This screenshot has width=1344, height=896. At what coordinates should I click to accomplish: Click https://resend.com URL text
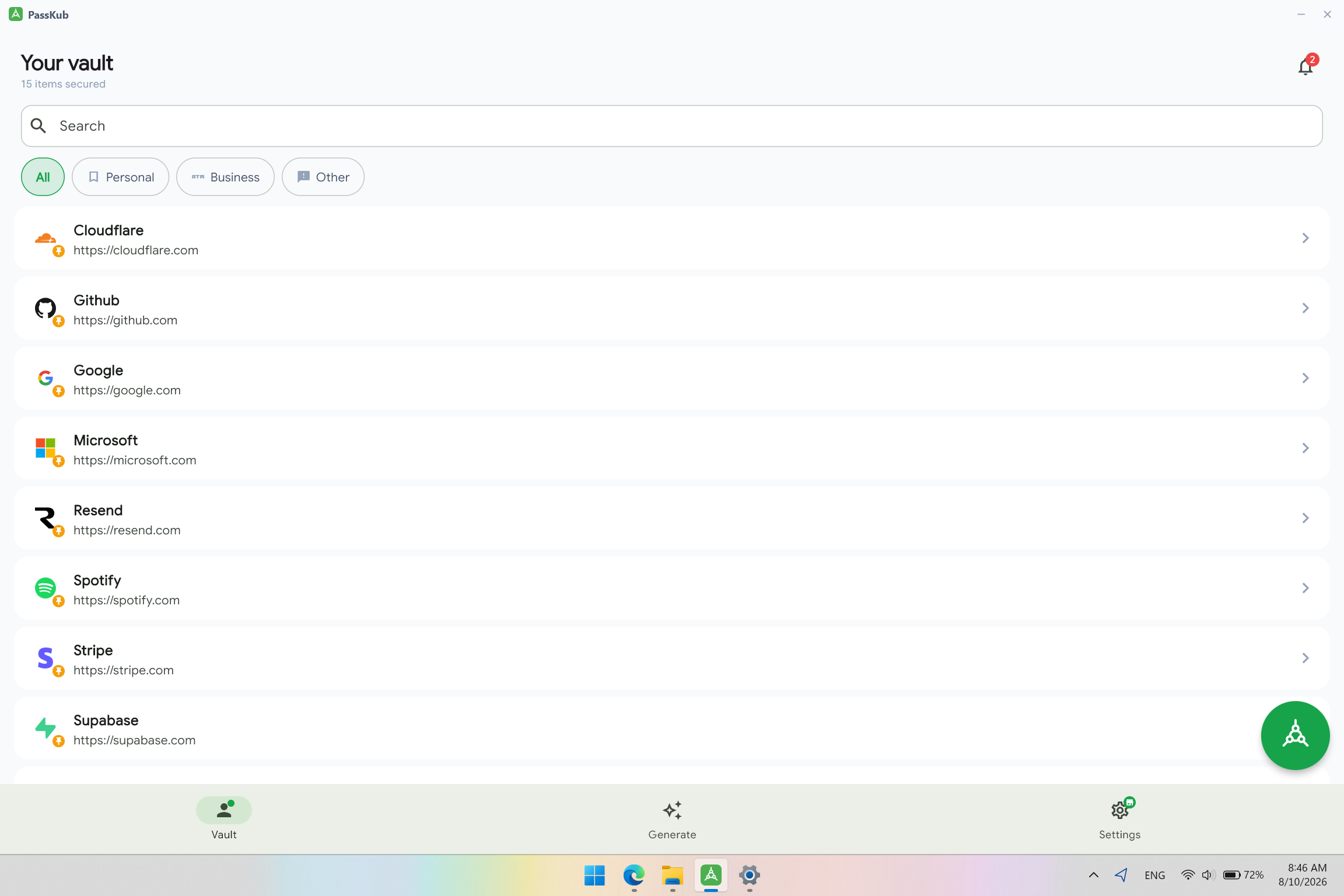[127, 530]
